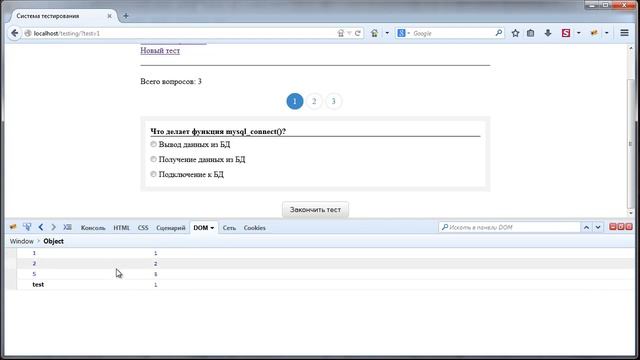Open the Firefox hamburger menu
This screenshot has height=360, width=640.
pyautogui.click(x=624, y=33)
